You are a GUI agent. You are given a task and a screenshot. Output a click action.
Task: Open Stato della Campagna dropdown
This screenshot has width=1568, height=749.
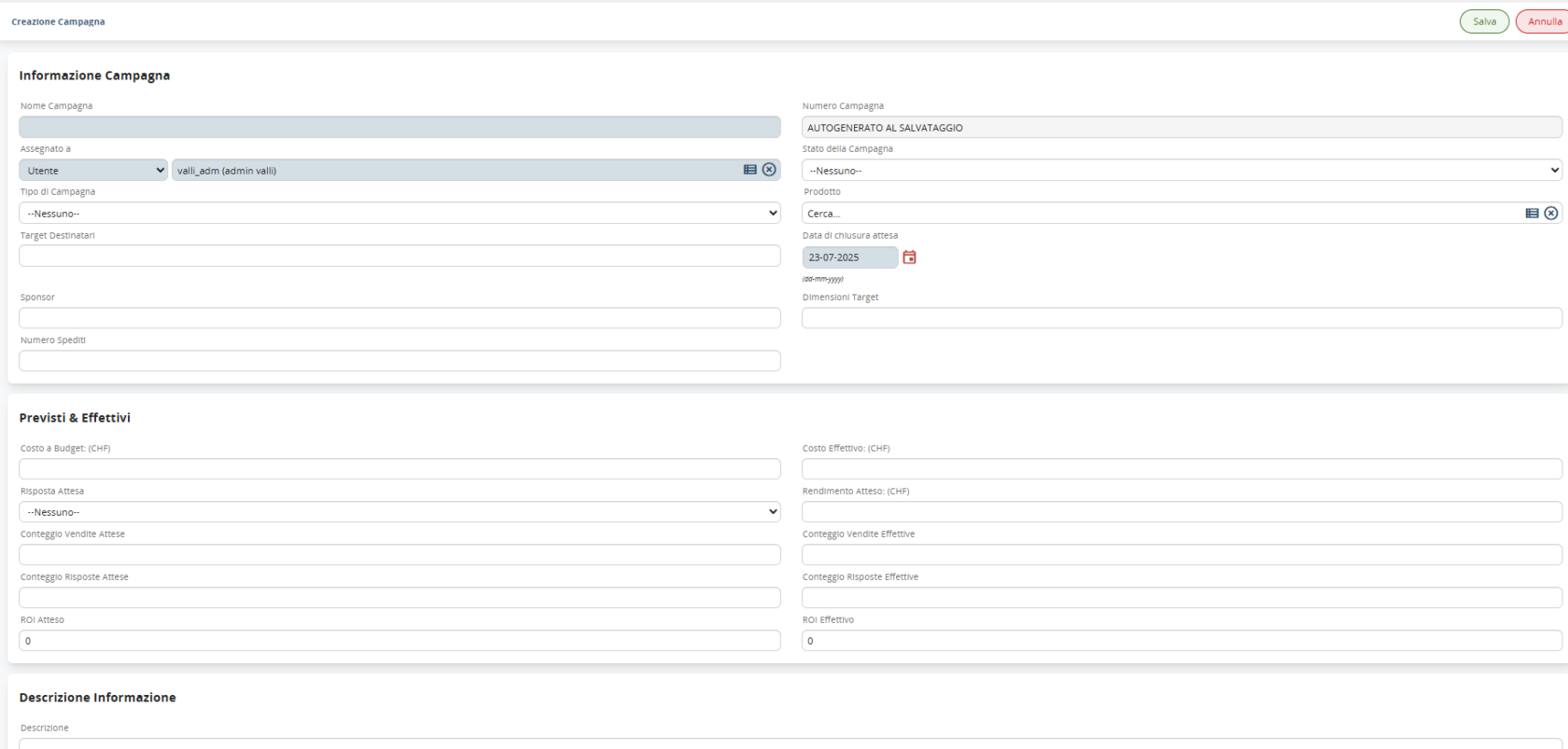[x=1181, y=171]
